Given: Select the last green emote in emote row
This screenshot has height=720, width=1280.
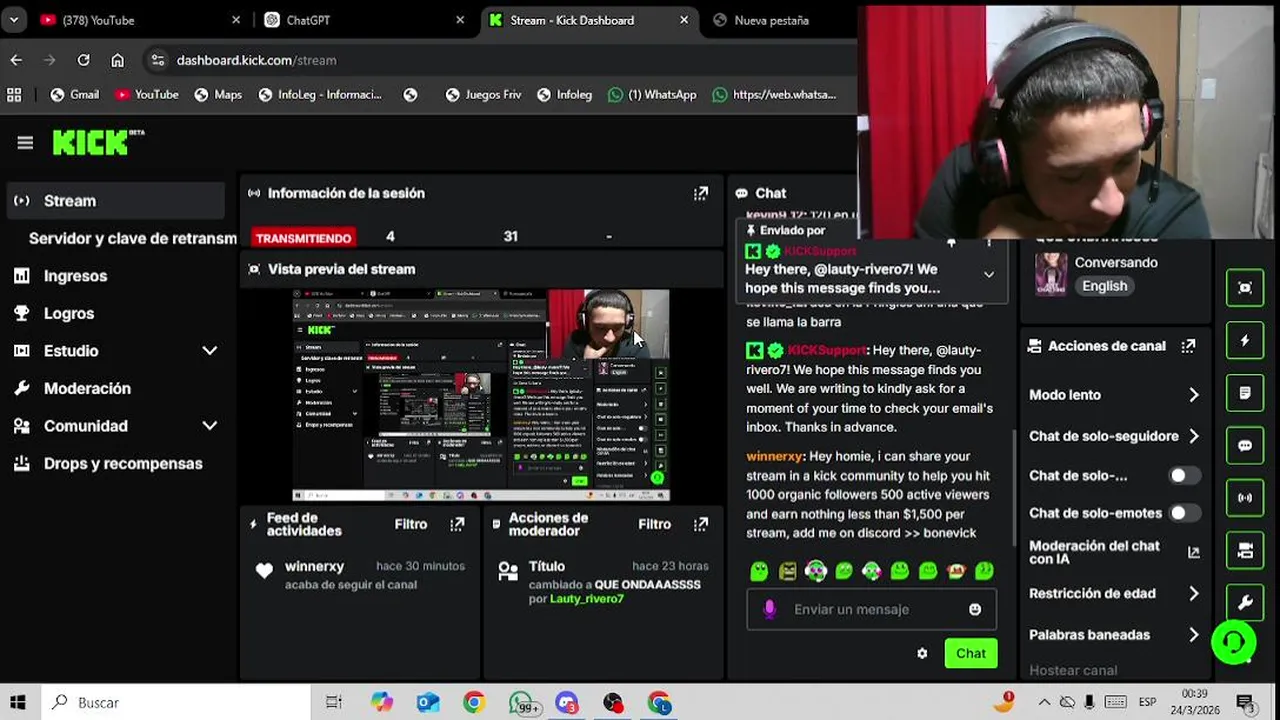Looking at the screenshot, I should (x=984, y=571).
